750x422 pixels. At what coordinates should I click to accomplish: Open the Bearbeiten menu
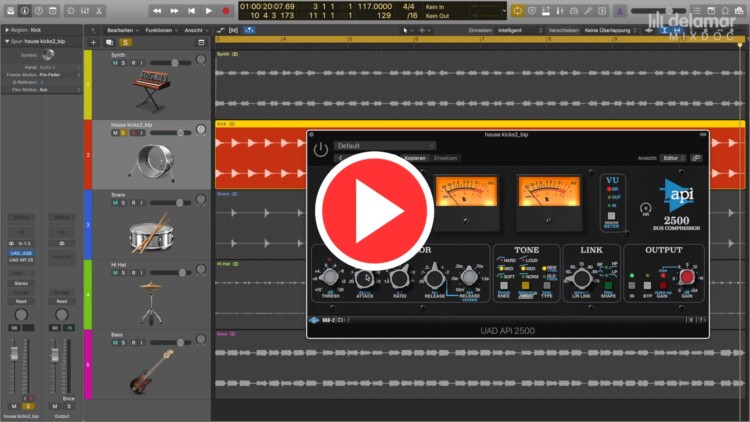122,30
